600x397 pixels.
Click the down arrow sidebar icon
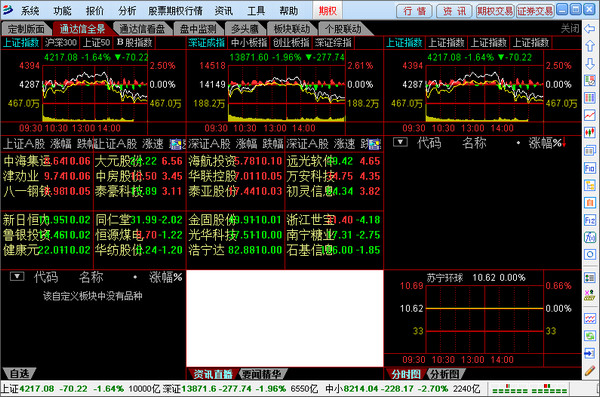[590, 64]
